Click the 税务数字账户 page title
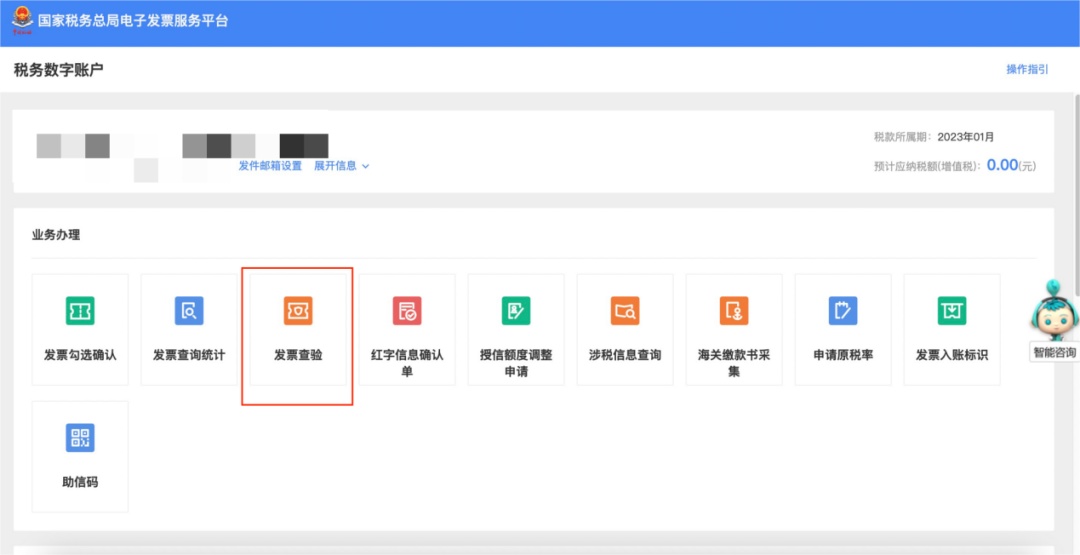The height and width of the screenshot is (555, 1080). point(59,69)
